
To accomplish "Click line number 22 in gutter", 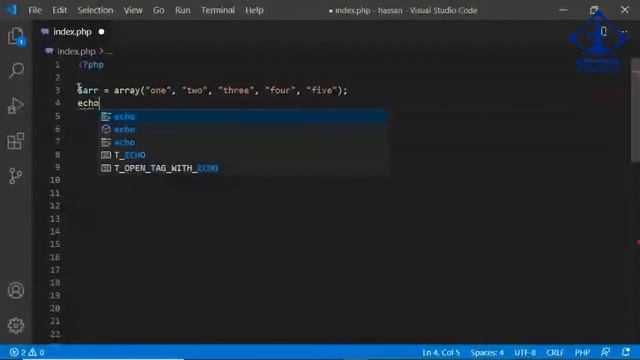I will (x=55, y=334).
